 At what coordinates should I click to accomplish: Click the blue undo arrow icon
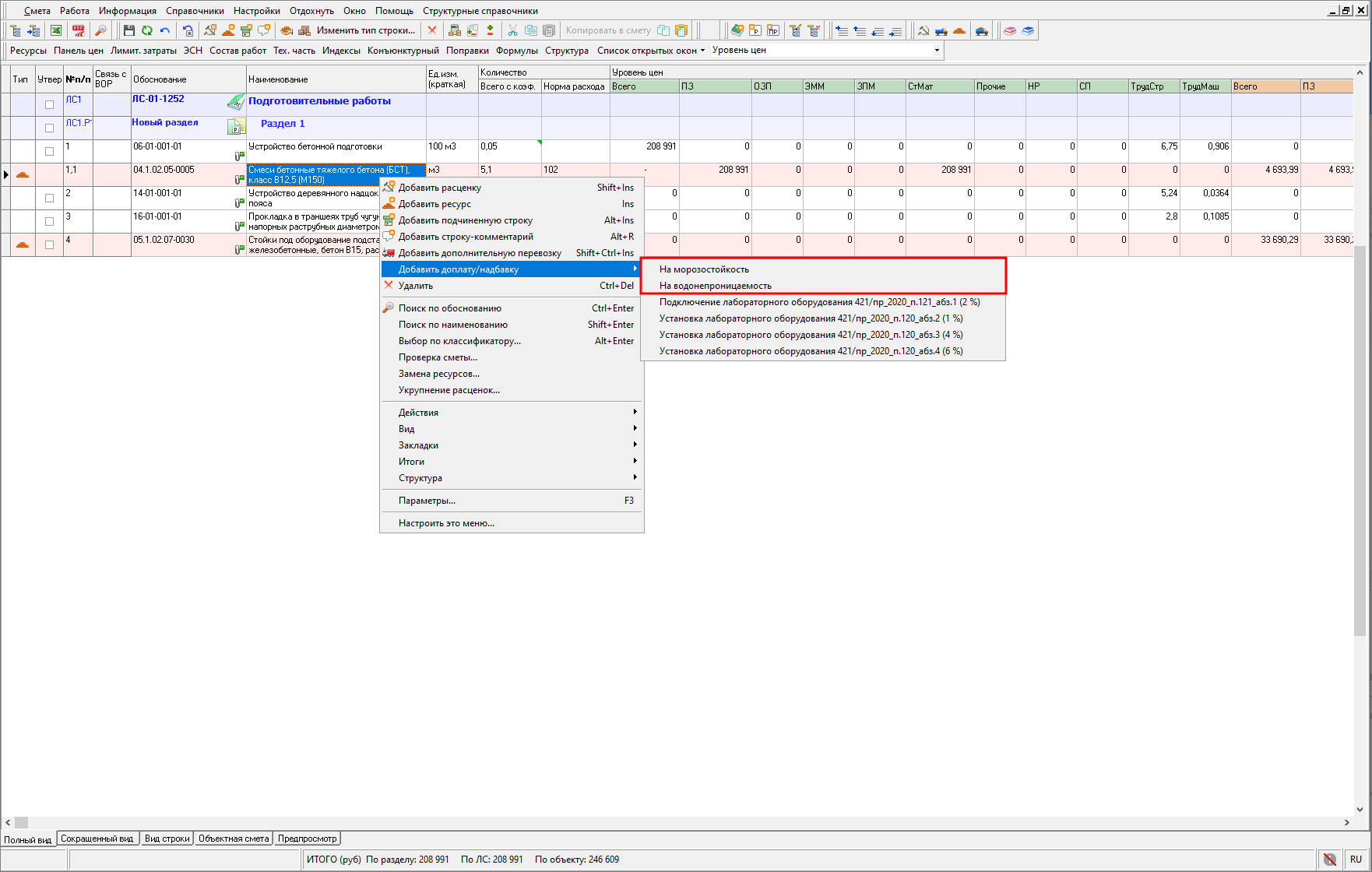(x=165, y=30)
